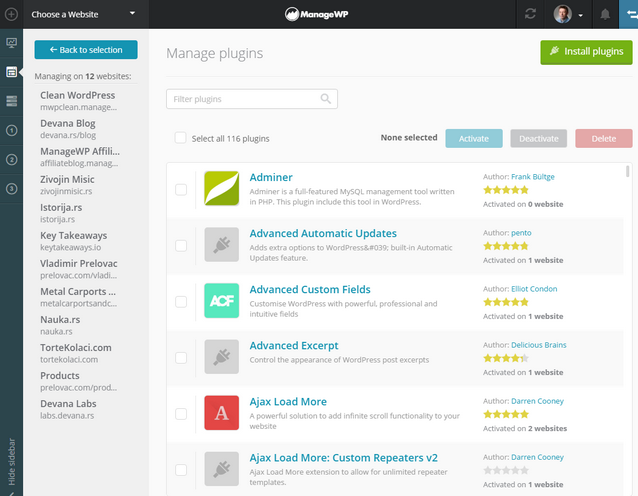
Task: Open author Frank Bültge link
Action: (533, 177)
